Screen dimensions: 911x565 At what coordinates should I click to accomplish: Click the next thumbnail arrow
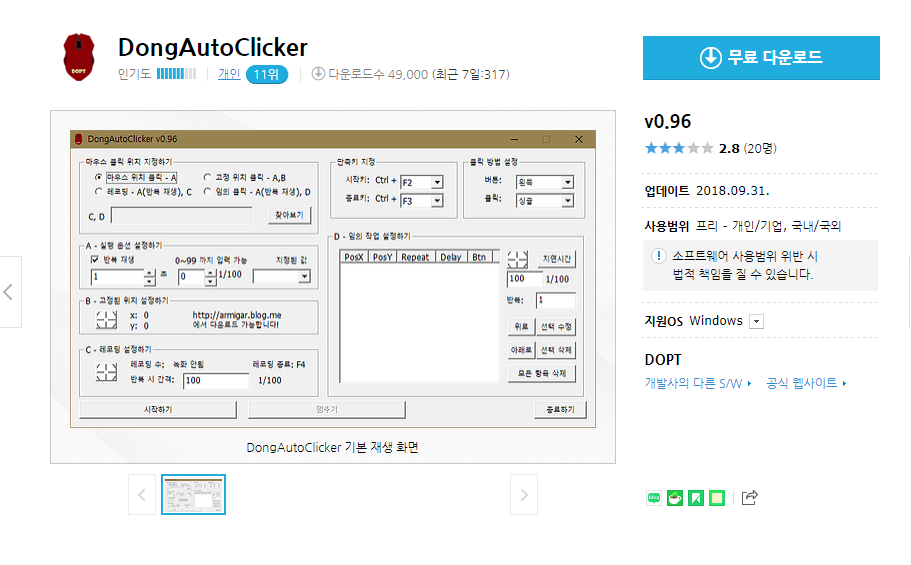(x=523, y=495)
